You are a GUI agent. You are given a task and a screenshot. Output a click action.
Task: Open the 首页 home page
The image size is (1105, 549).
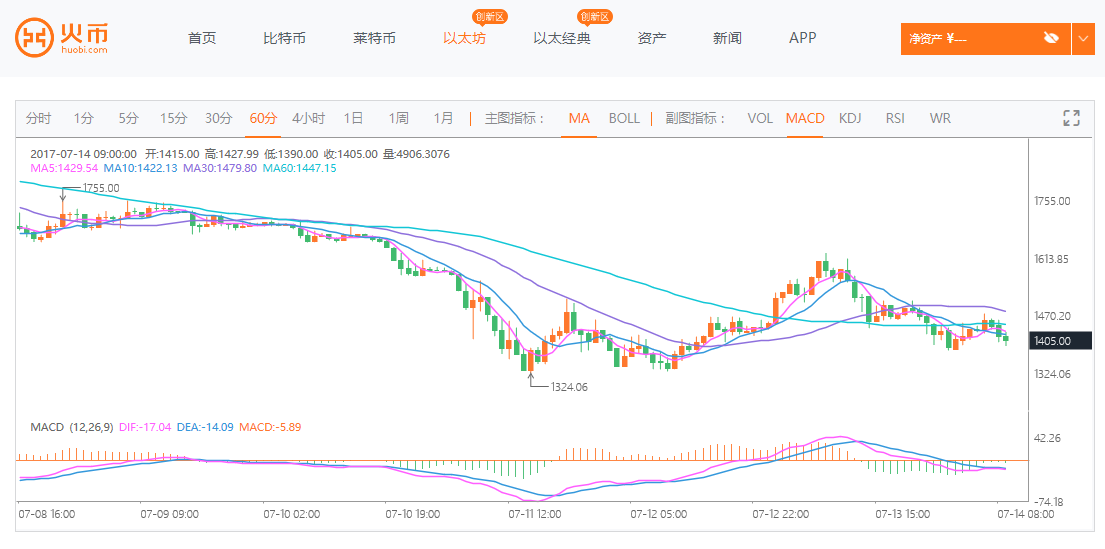[x=202, y=38]
